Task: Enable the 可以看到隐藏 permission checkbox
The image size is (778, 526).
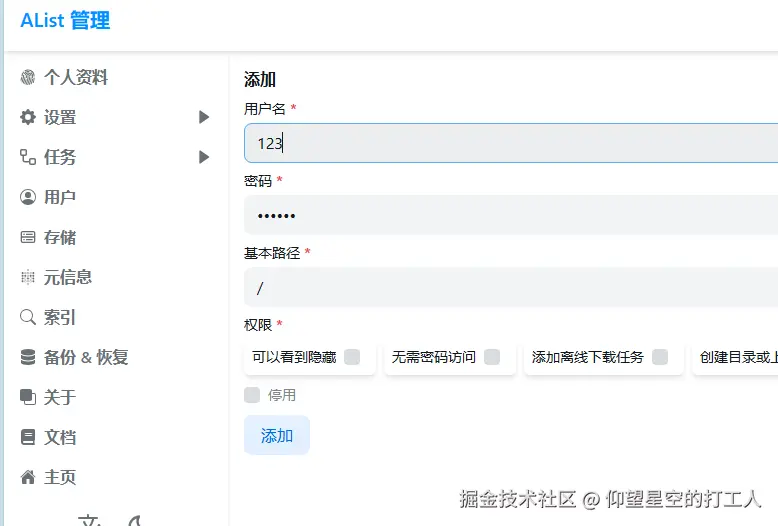Action: (x=352, y=357)
